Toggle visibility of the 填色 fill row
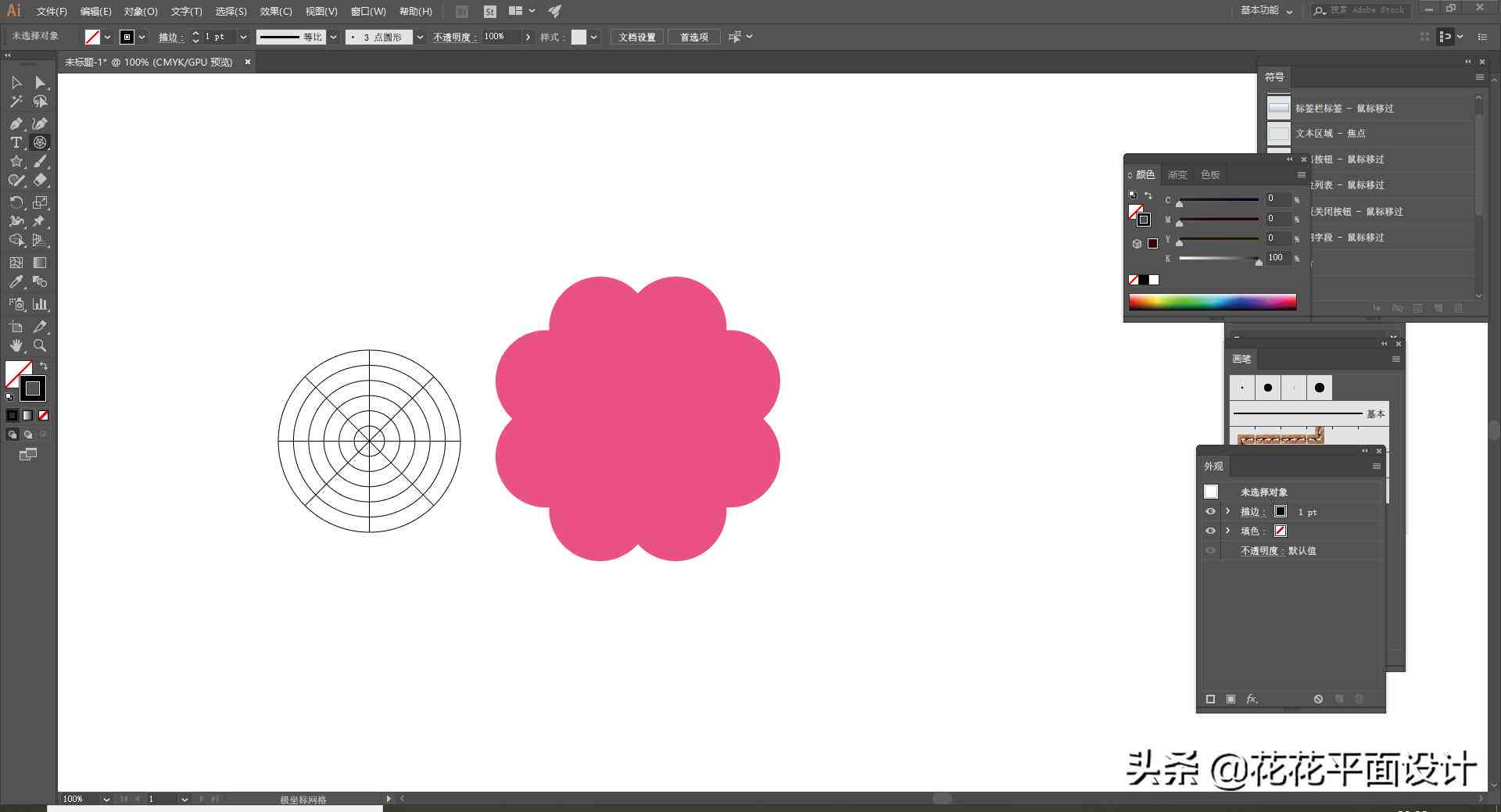 1210,531
